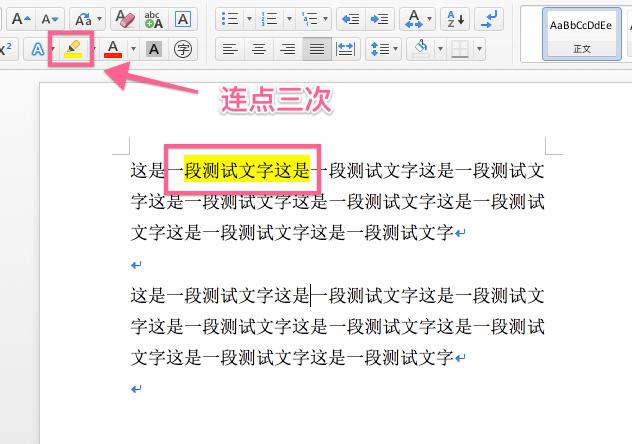
Task: Open the shading color dropdown arrow
Action: tap(440, 49)
